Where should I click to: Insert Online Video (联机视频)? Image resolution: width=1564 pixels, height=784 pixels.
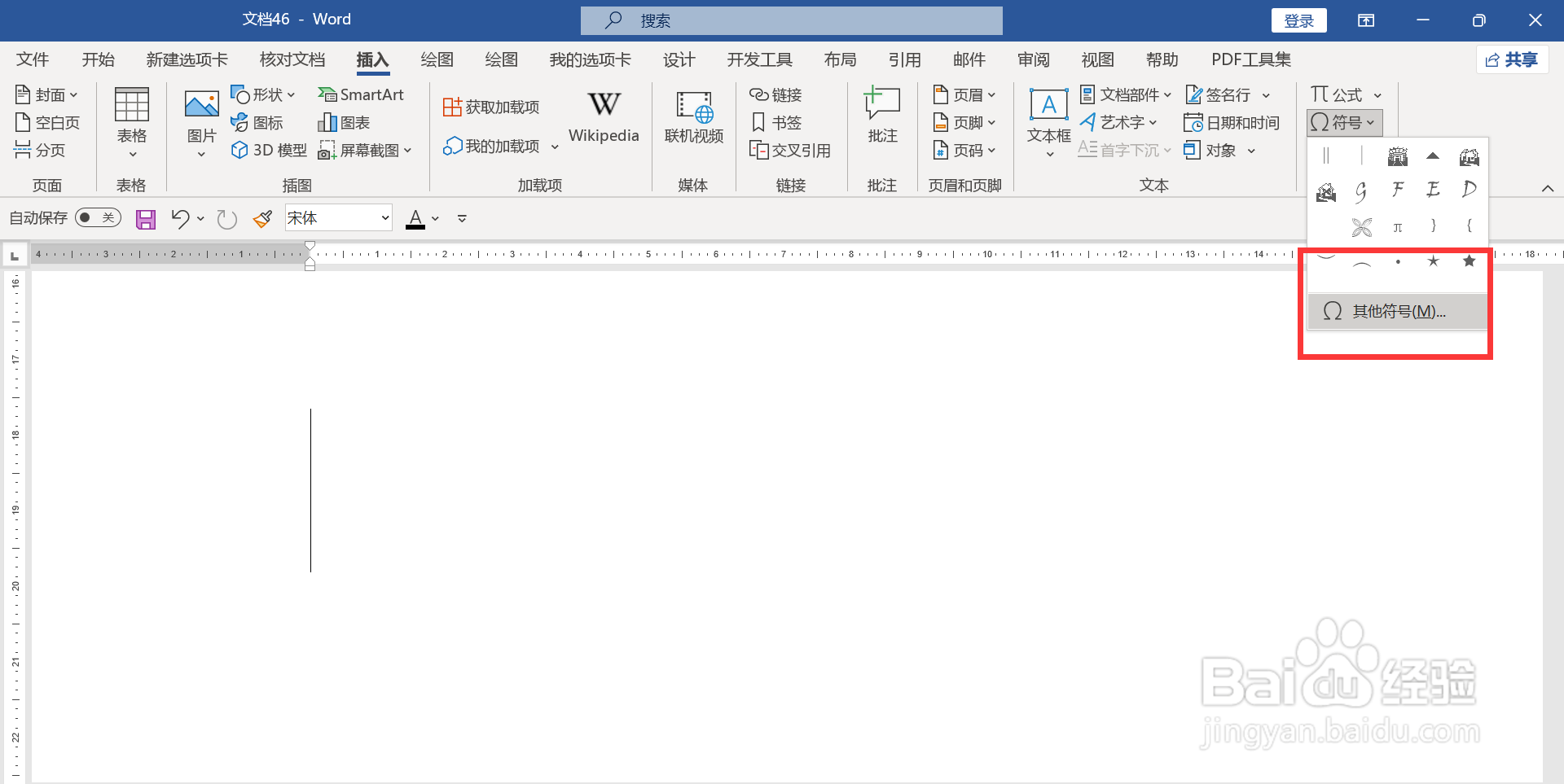click(x=694, y=118)
